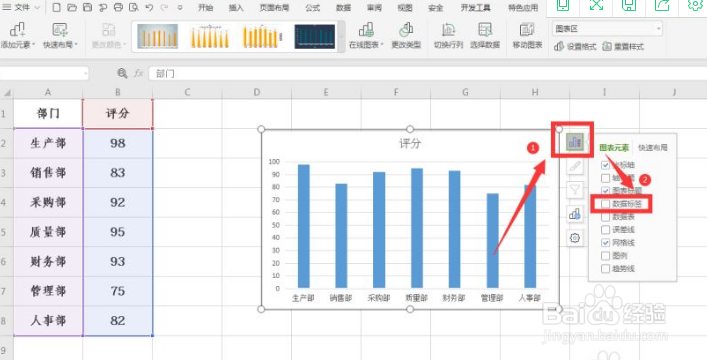Check the 数据标签 checkbox
This screenshot has height=360, width=707.
pyautogui.click(x=606, y=204)
